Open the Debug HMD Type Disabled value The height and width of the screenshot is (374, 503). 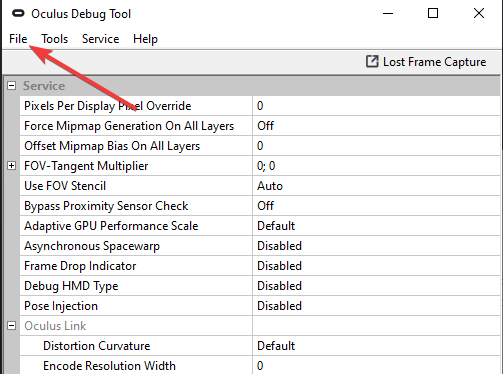point(377,286)
